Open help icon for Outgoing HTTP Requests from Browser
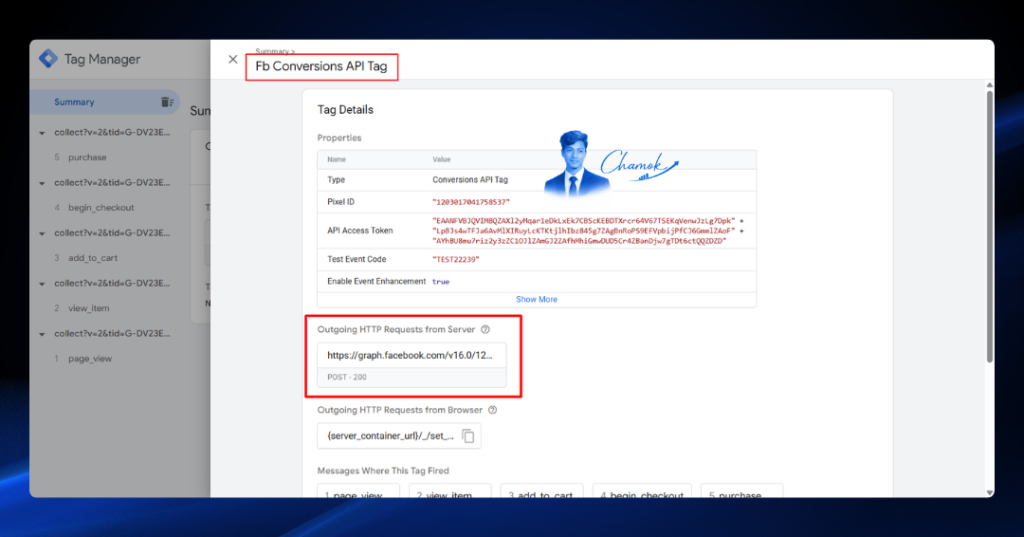The width and height of the screenshot is (1024, 537). 493,410
